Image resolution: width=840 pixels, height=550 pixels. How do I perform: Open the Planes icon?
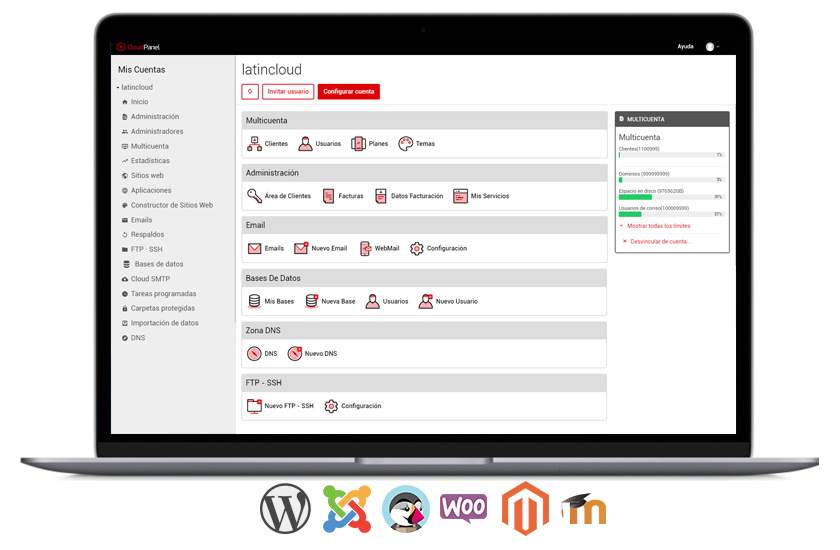[358, 144]
